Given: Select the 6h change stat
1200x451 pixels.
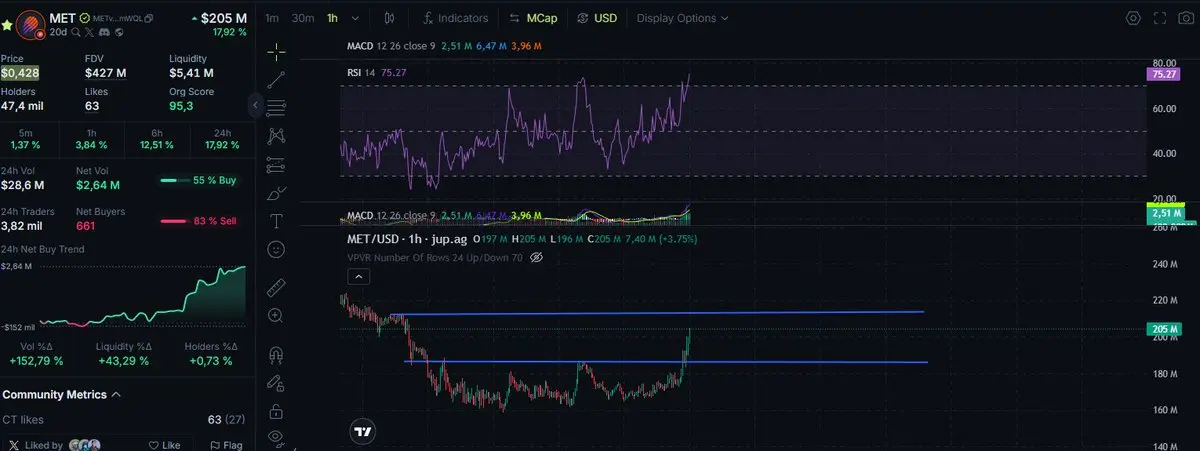Looking at the screenshot, I should 156,138.
